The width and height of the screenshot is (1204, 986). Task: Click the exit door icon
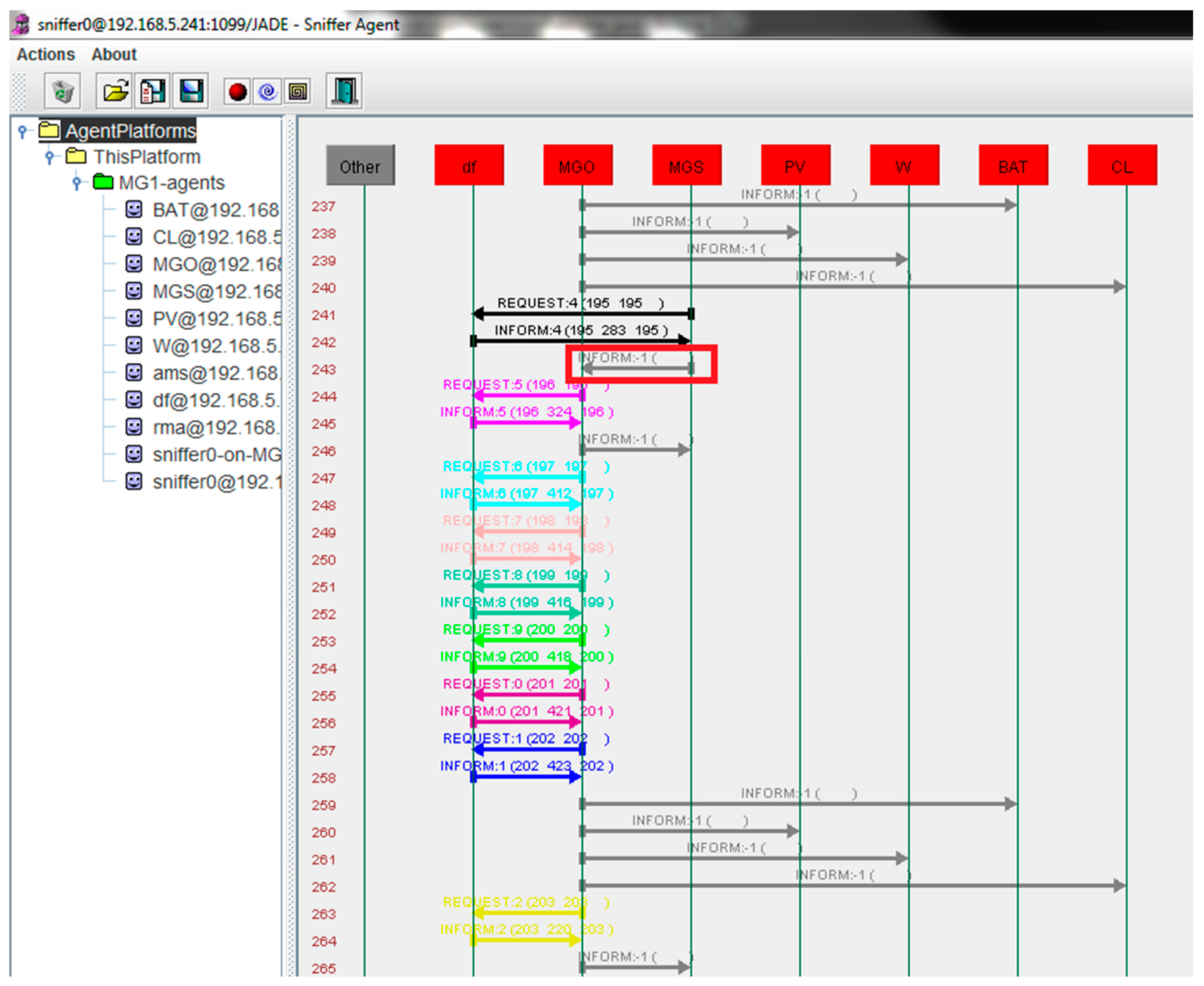pos(345,91)
